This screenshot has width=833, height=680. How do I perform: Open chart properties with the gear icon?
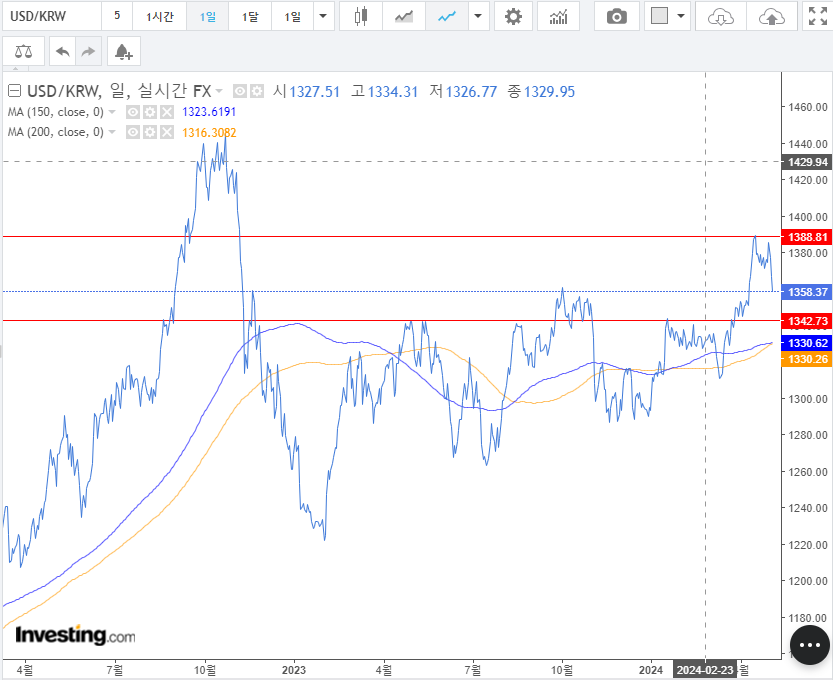click(x=513, y=16)
